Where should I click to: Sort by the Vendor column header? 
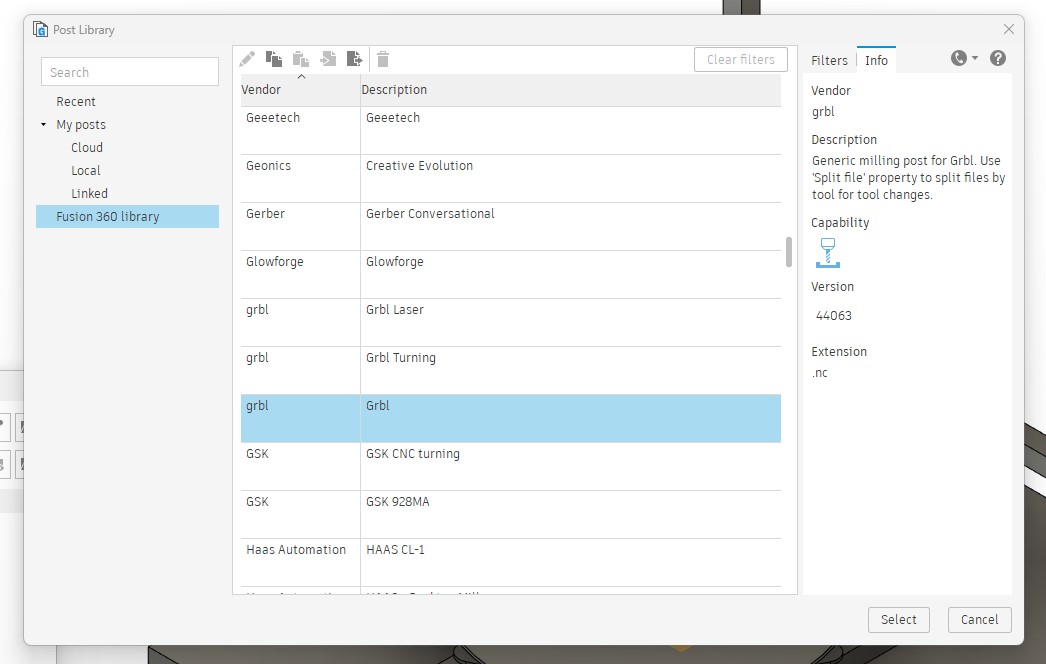click(x=300, y=89)
